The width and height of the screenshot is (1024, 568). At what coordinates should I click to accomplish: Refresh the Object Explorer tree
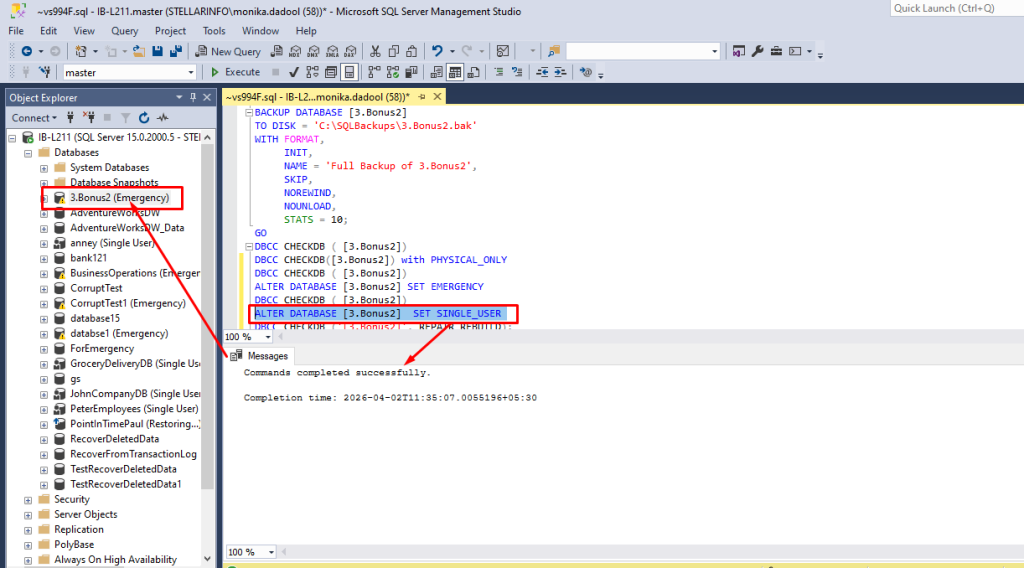pyautogui.click(x=144, y=118)
